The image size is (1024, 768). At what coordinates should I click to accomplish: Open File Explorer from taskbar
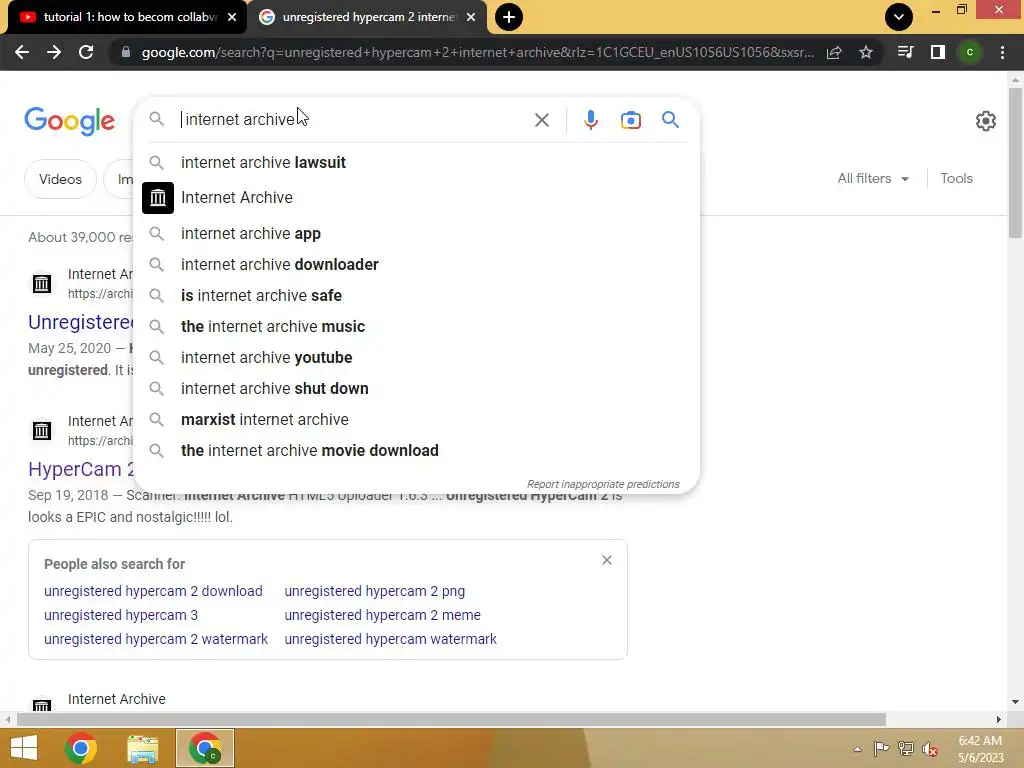[x=142, y=748]
